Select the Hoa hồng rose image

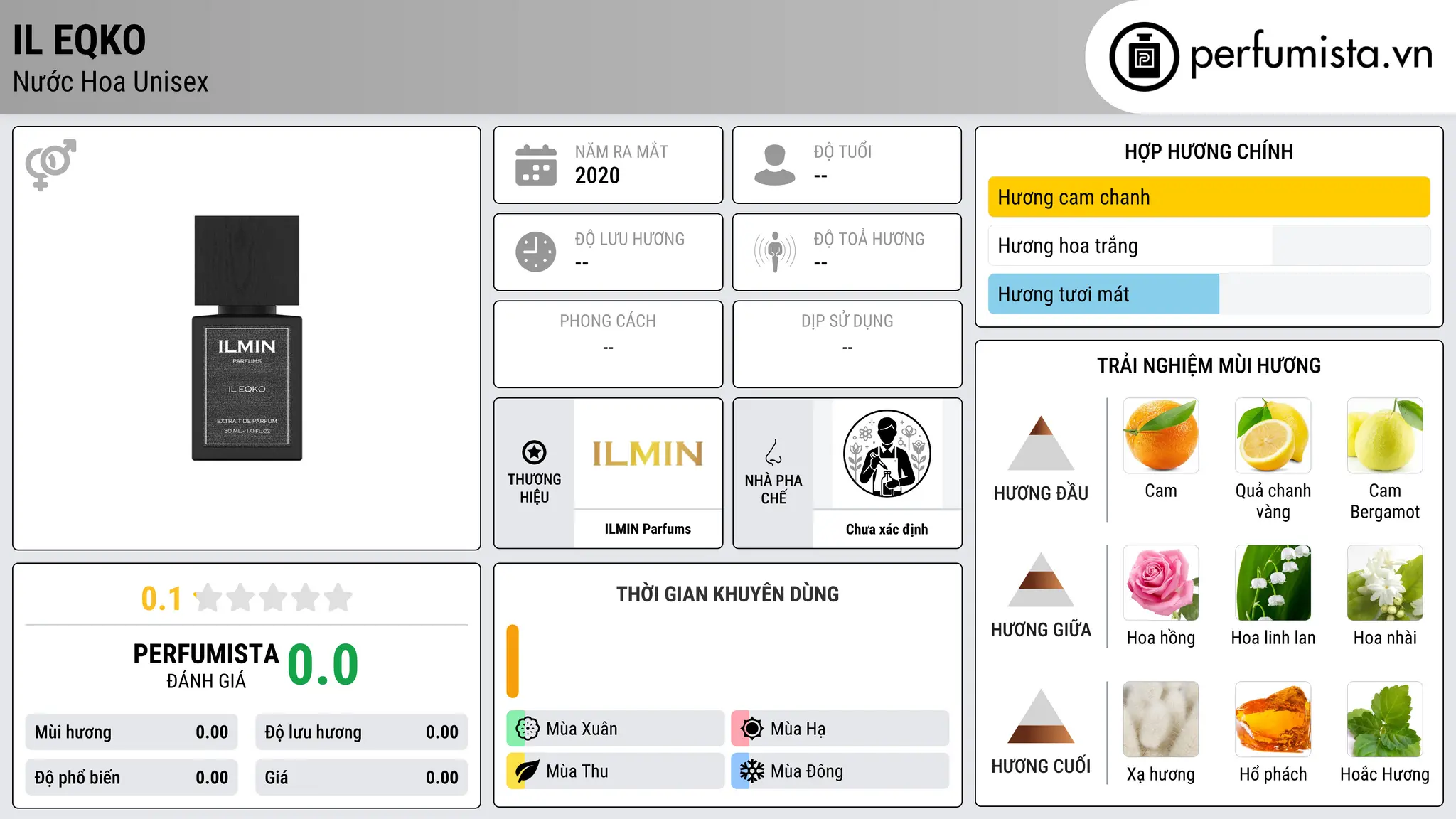(1161, 583)
